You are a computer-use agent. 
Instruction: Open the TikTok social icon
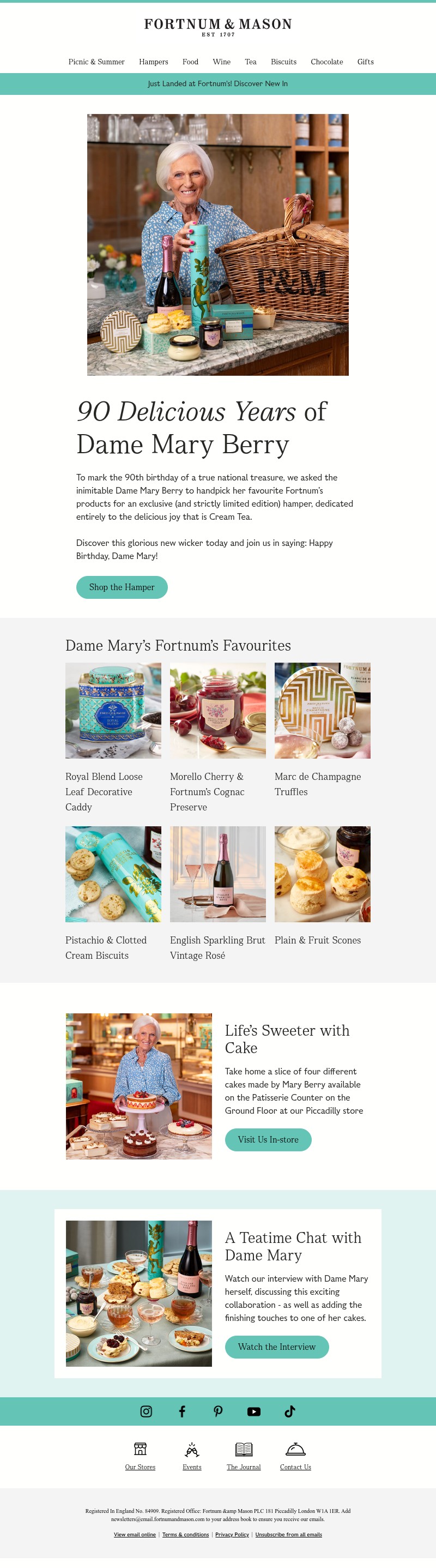coord(289,1411)
